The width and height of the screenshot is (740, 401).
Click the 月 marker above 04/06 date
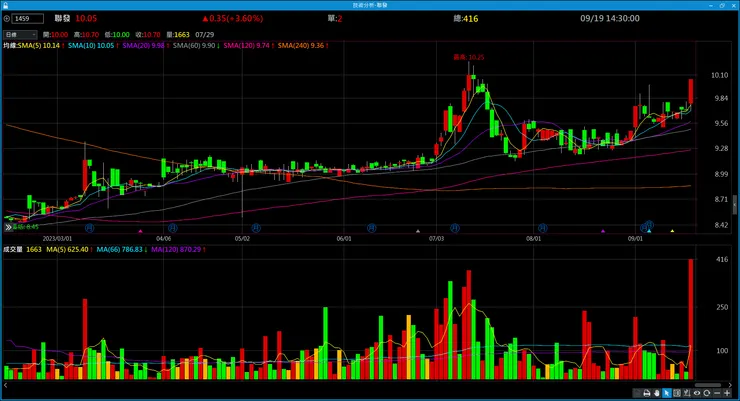173,228
